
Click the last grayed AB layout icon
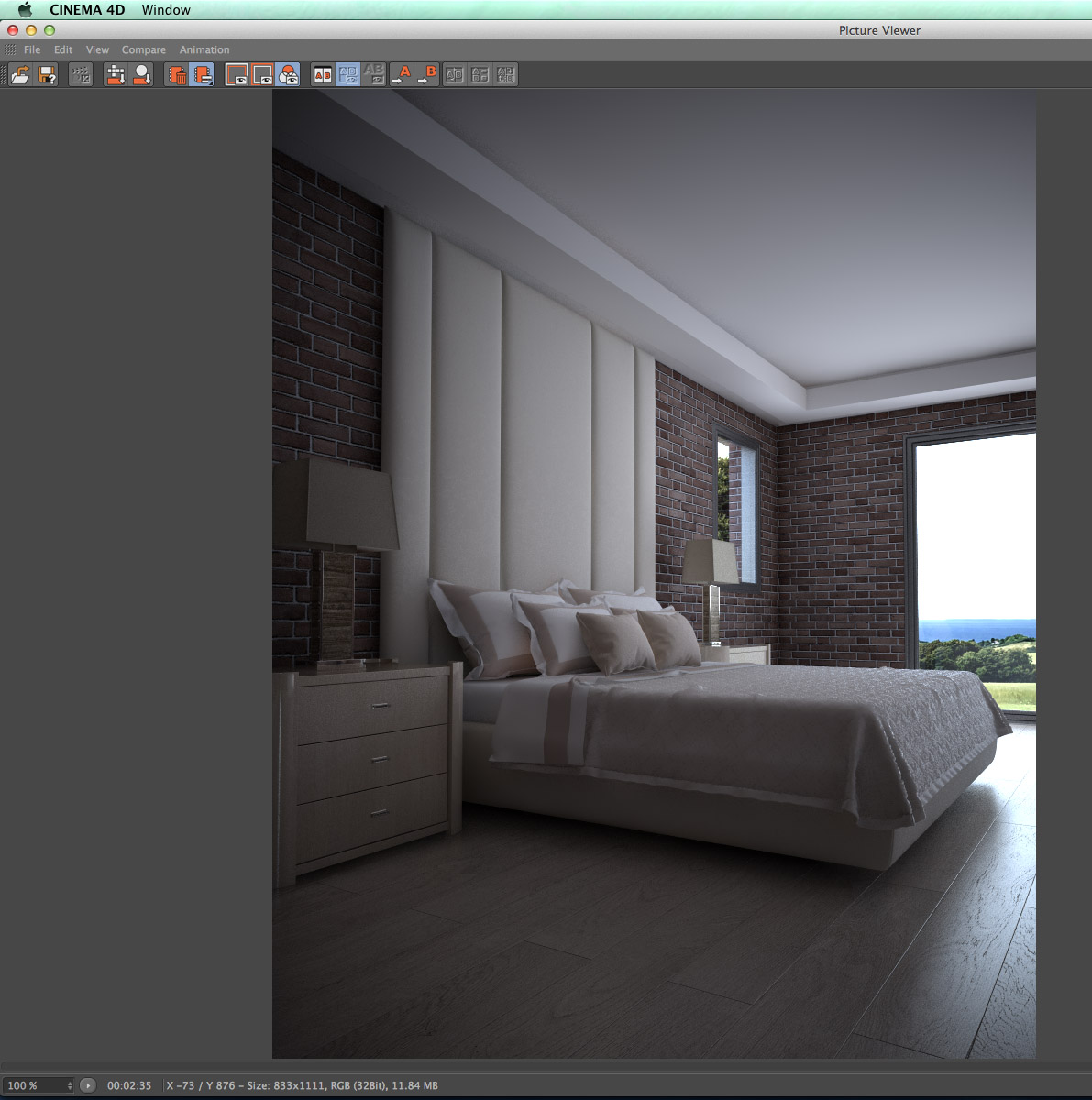point(506,75)
